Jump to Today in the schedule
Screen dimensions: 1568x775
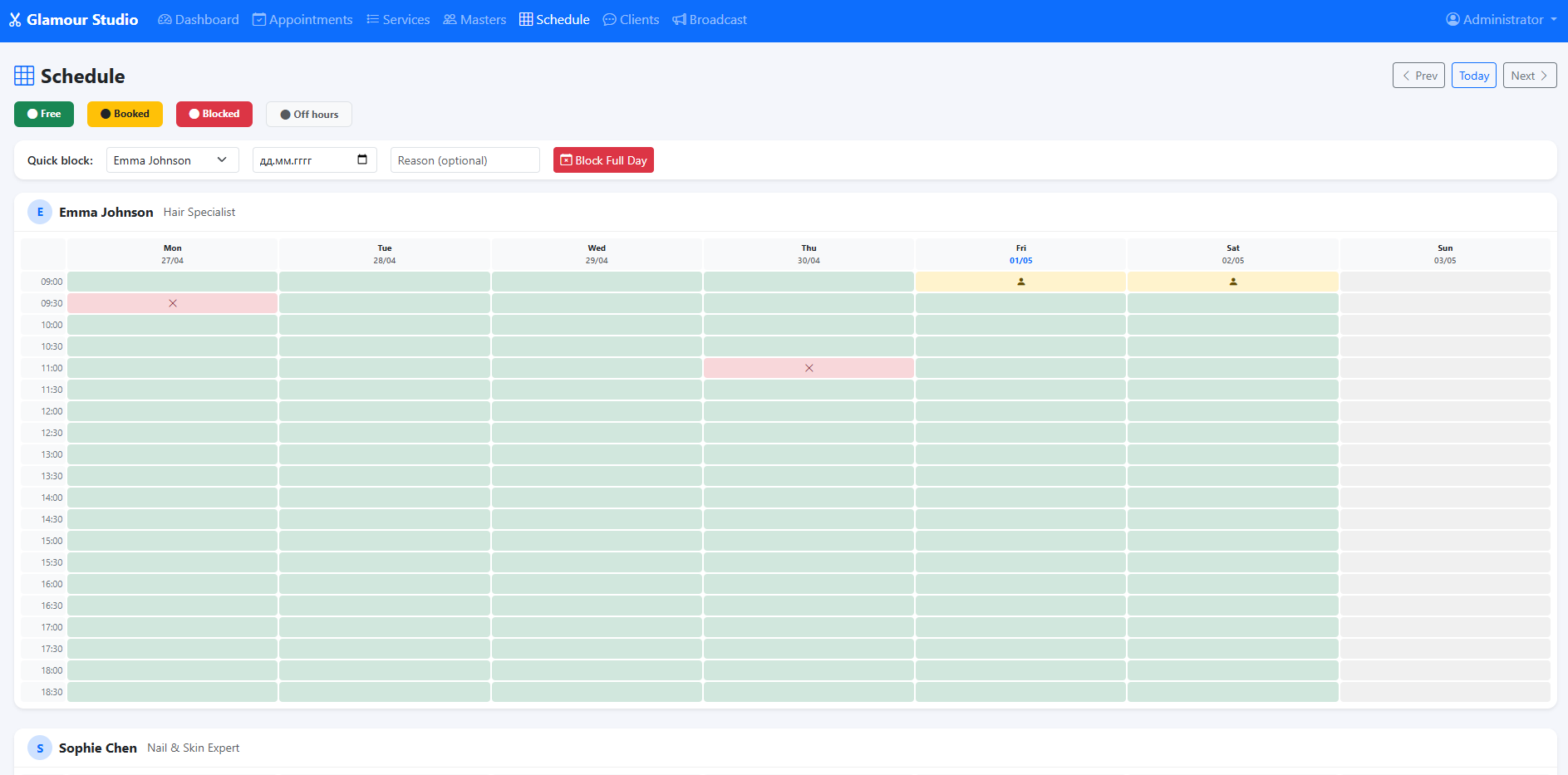coord(1474,76)
